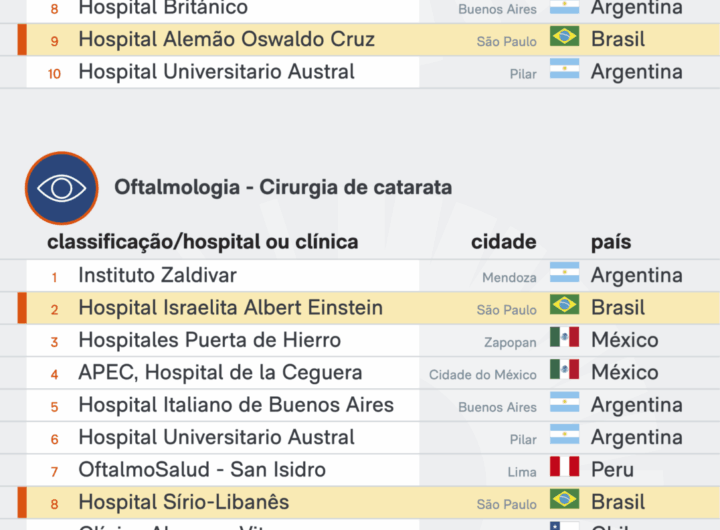Click the 'Cidade do México' city label
The height and width of the screenshot is (530, 720).
coord(483,375)
